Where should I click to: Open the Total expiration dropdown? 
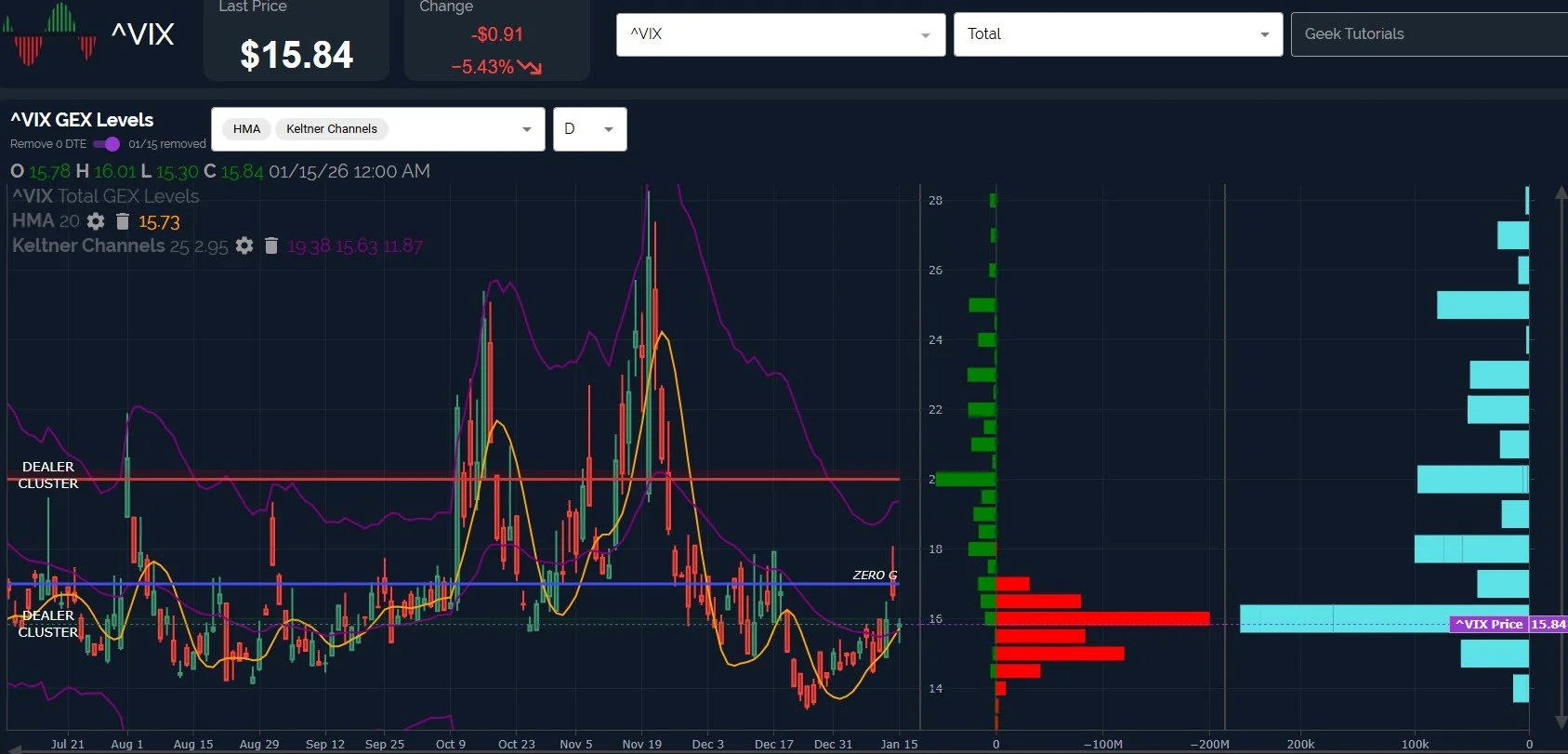click(x=1118, y=34)
